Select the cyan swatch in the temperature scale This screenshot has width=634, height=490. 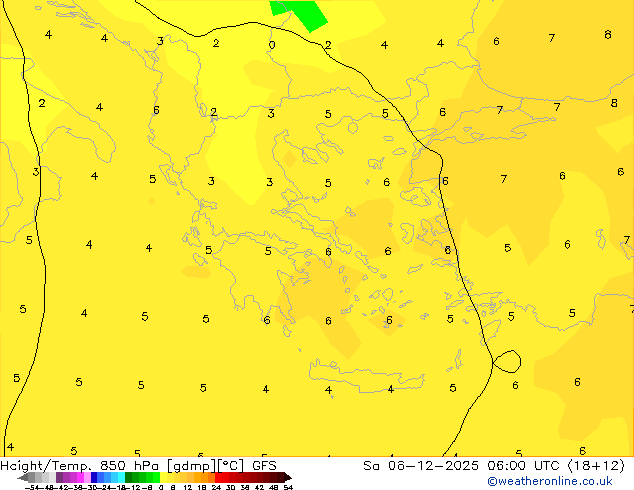[121, 477]
